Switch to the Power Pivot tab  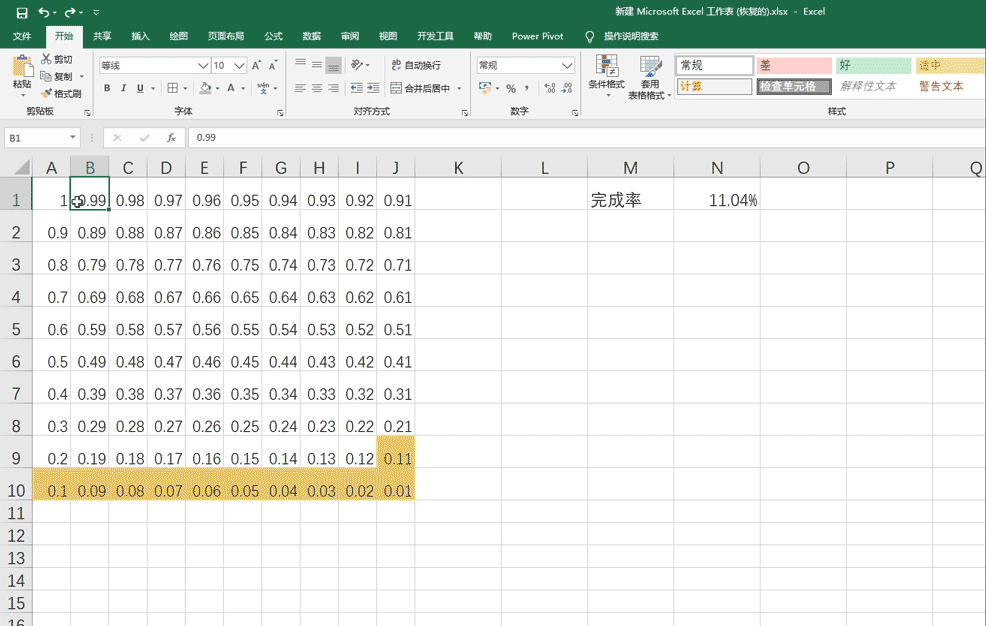tap(537, 36)
